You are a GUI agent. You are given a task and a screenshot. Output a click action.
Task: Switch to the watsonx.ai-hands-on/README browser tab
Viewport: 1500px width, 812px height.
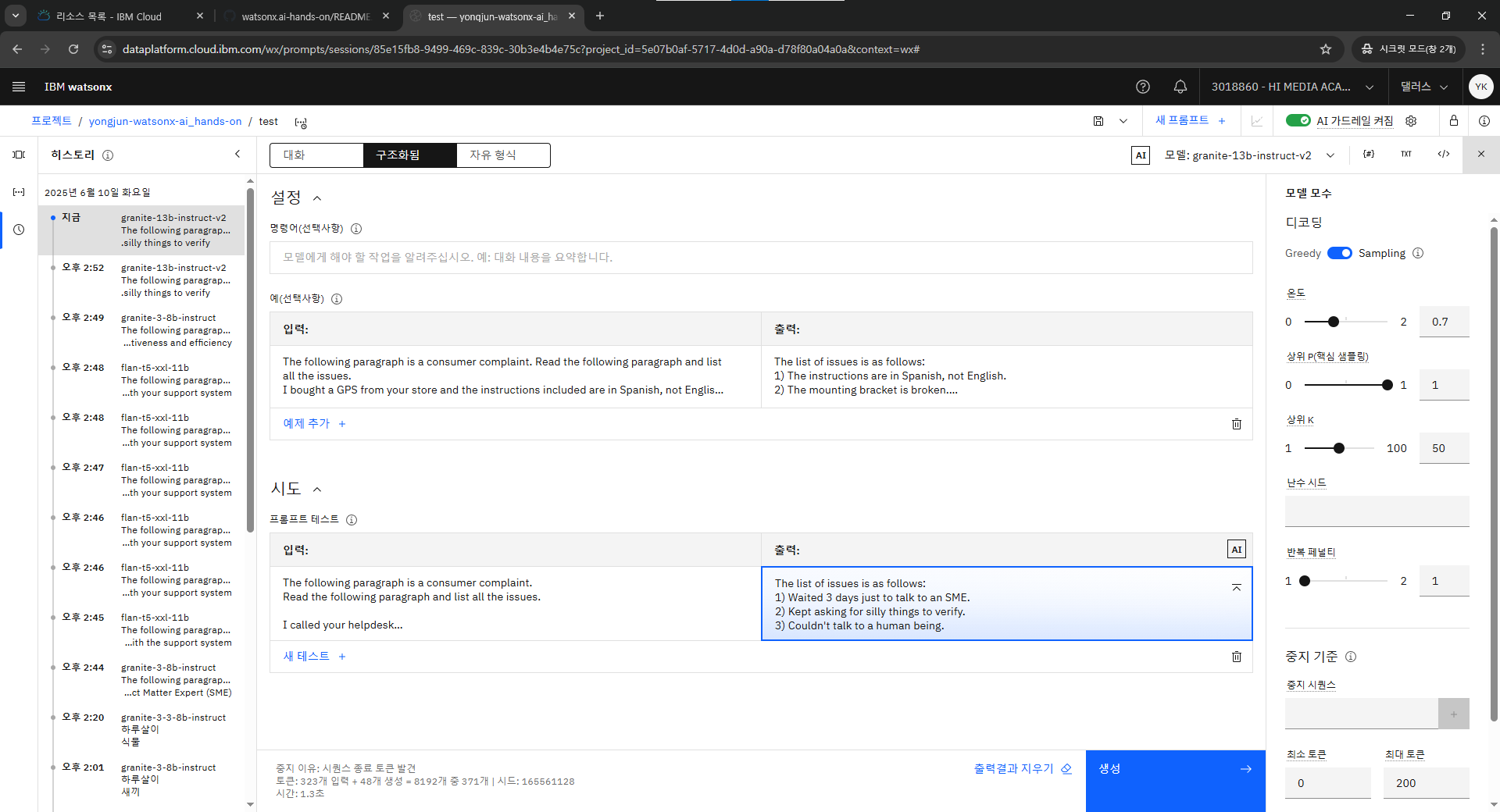tap(305, 16)
